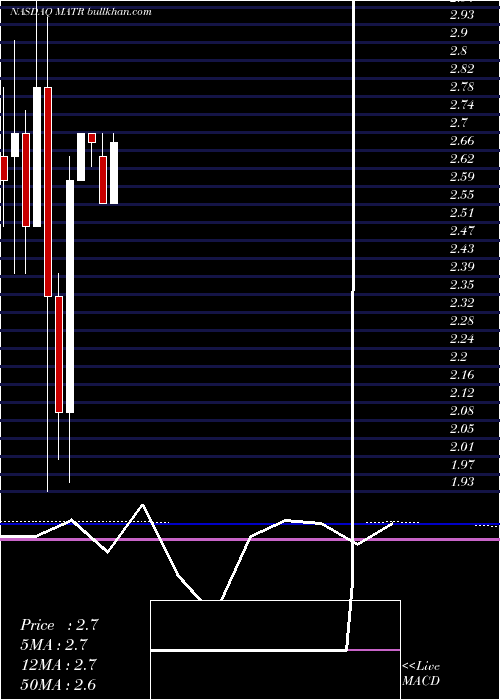Click the 2.74 price axis label

[x=462, y=105]
